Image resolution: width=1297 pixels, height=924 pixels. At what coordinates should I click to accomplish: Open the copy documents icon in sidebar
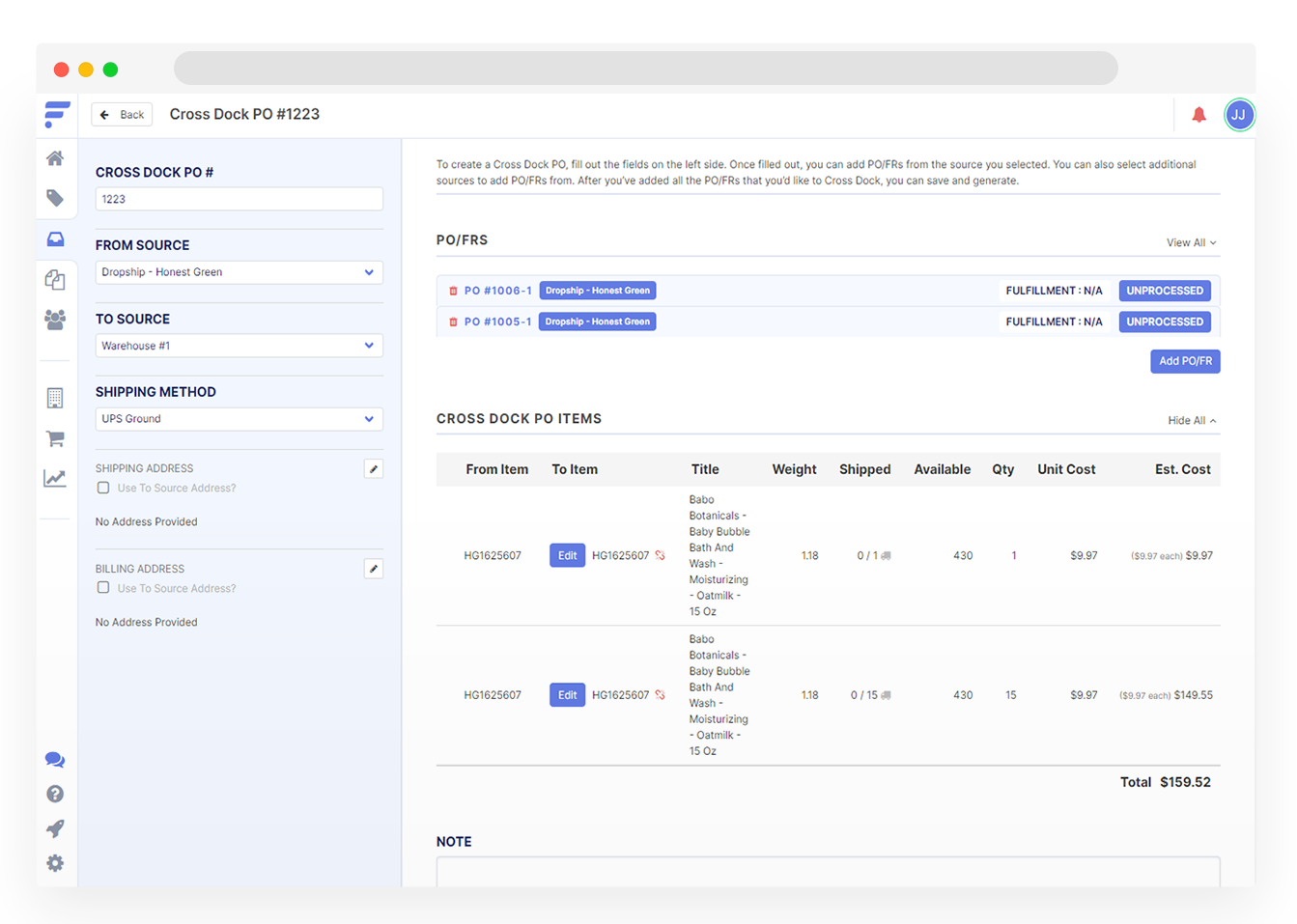pos(55,279)
